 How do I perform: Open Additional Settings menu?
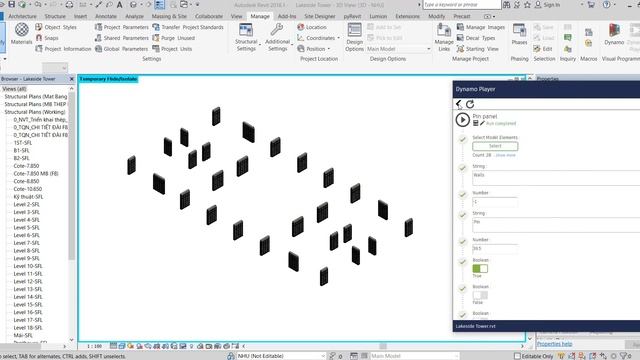[278, 37]
